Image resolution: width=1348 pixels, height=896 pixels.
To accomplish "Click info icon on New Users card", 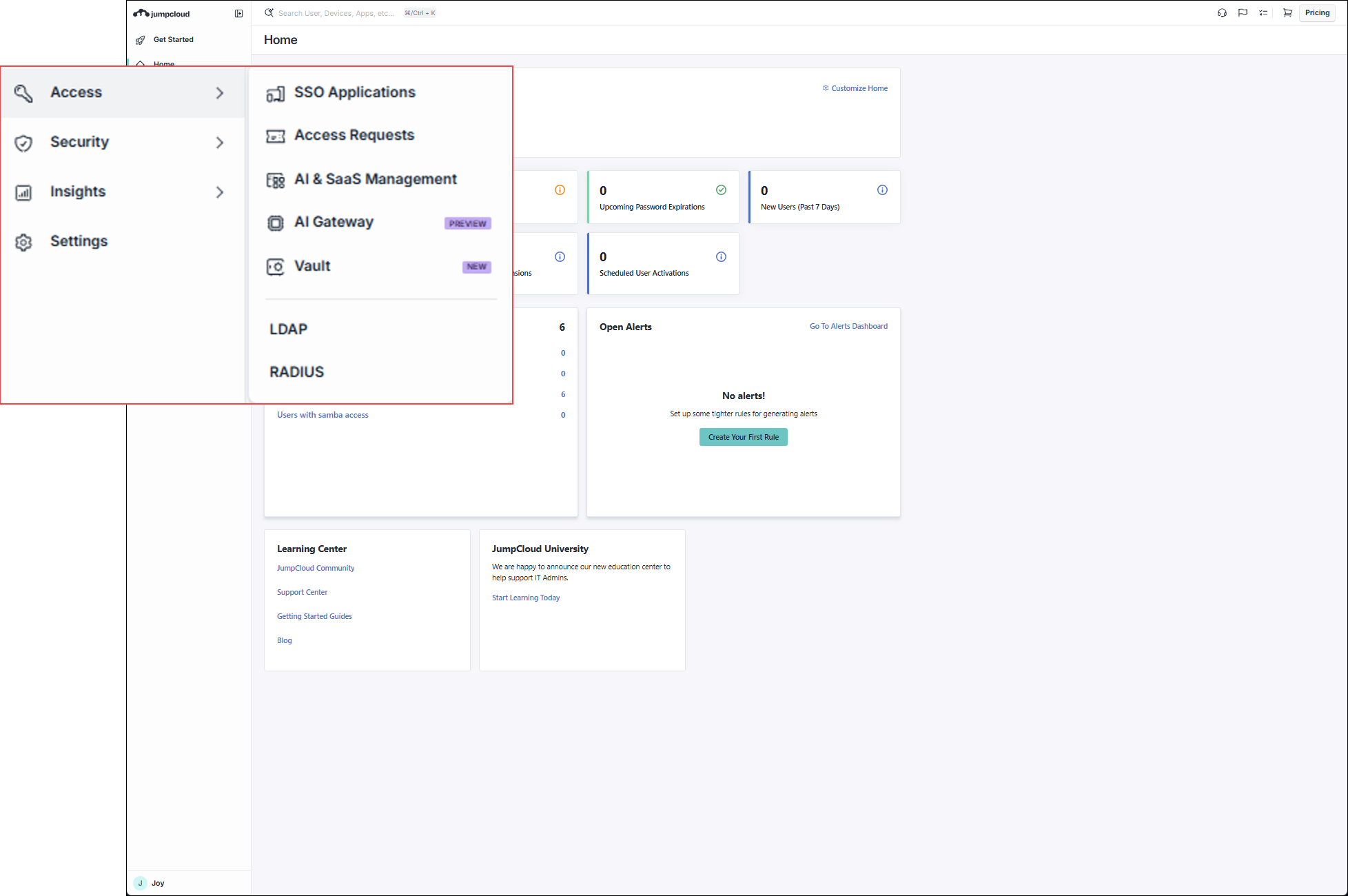I will pyautogui.click(x=882, y=190).
